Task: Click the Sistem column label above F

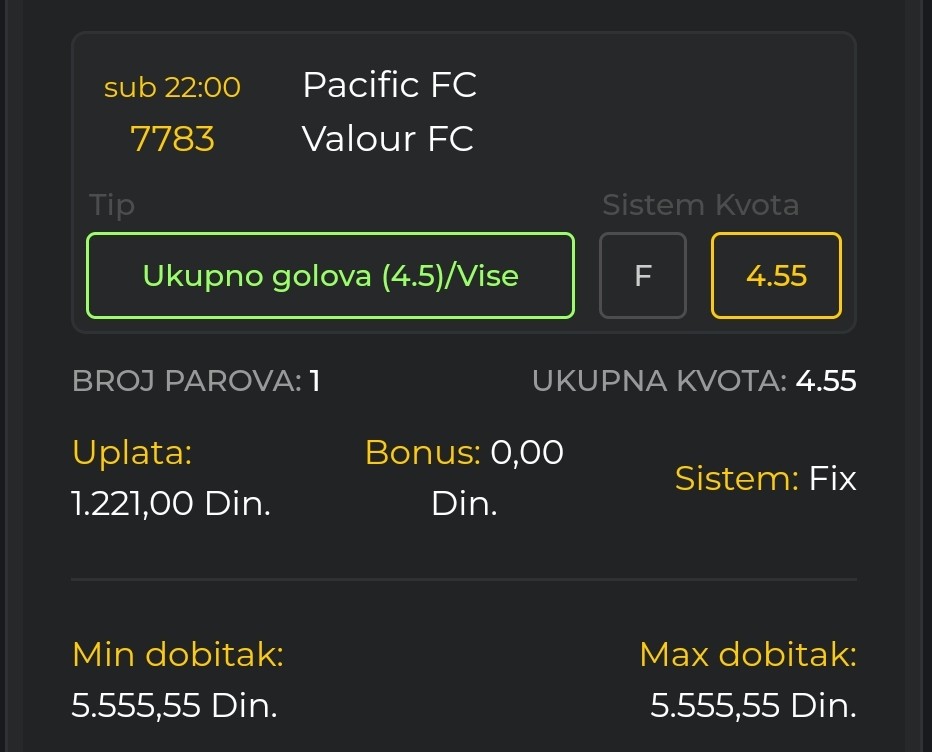Action: click(653, 205)
